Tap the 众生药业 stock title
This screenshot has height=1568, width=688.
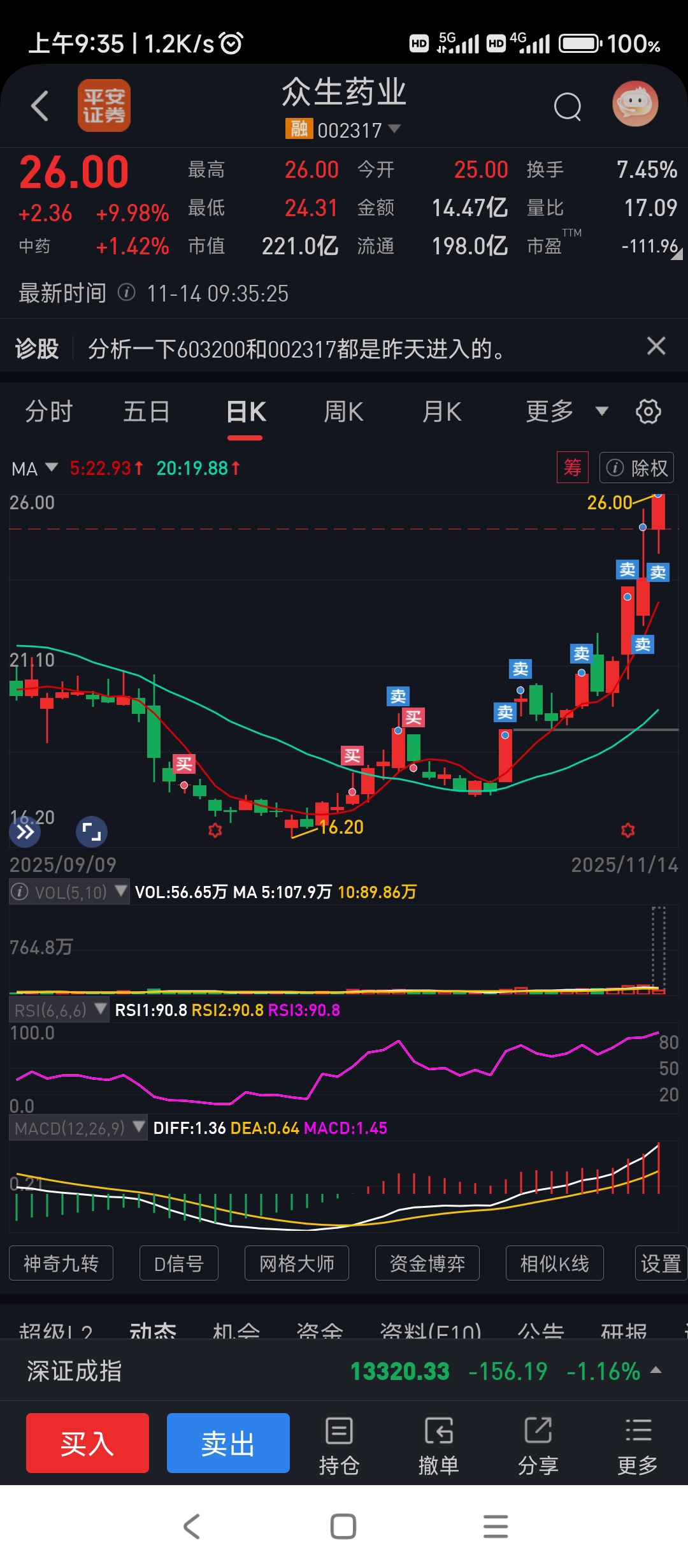point(344,92)
